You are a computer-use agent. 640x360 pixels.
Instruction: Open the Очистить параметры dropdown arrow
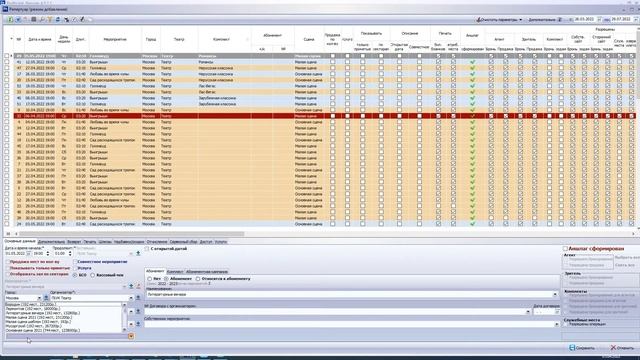pos(520,20)
